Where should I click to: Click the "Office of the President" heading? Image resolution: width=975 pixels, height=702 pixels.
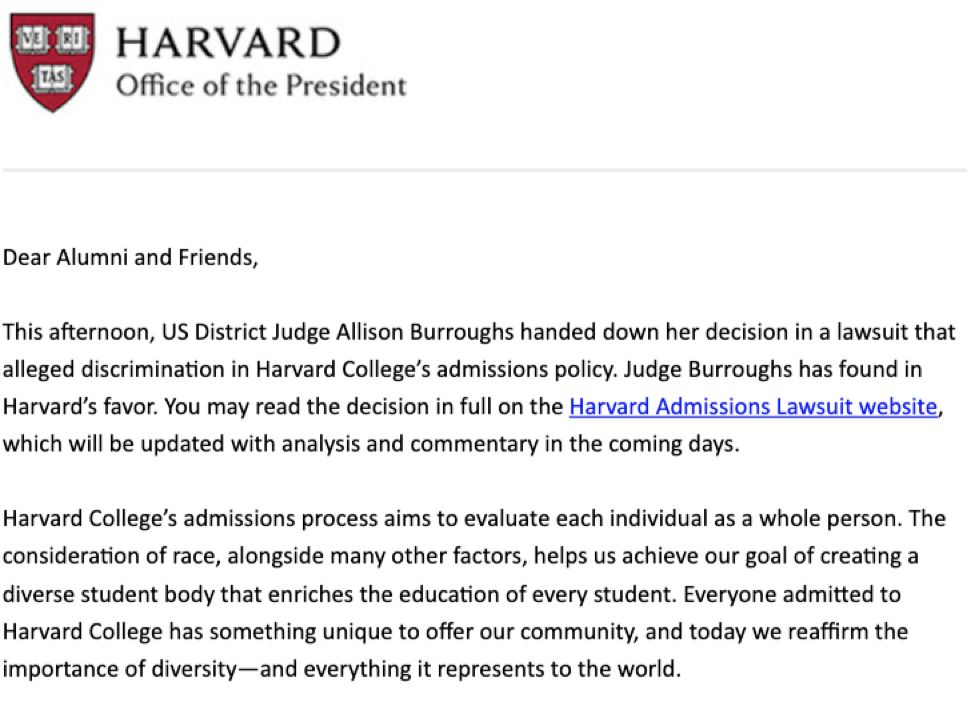click(261, 86)
